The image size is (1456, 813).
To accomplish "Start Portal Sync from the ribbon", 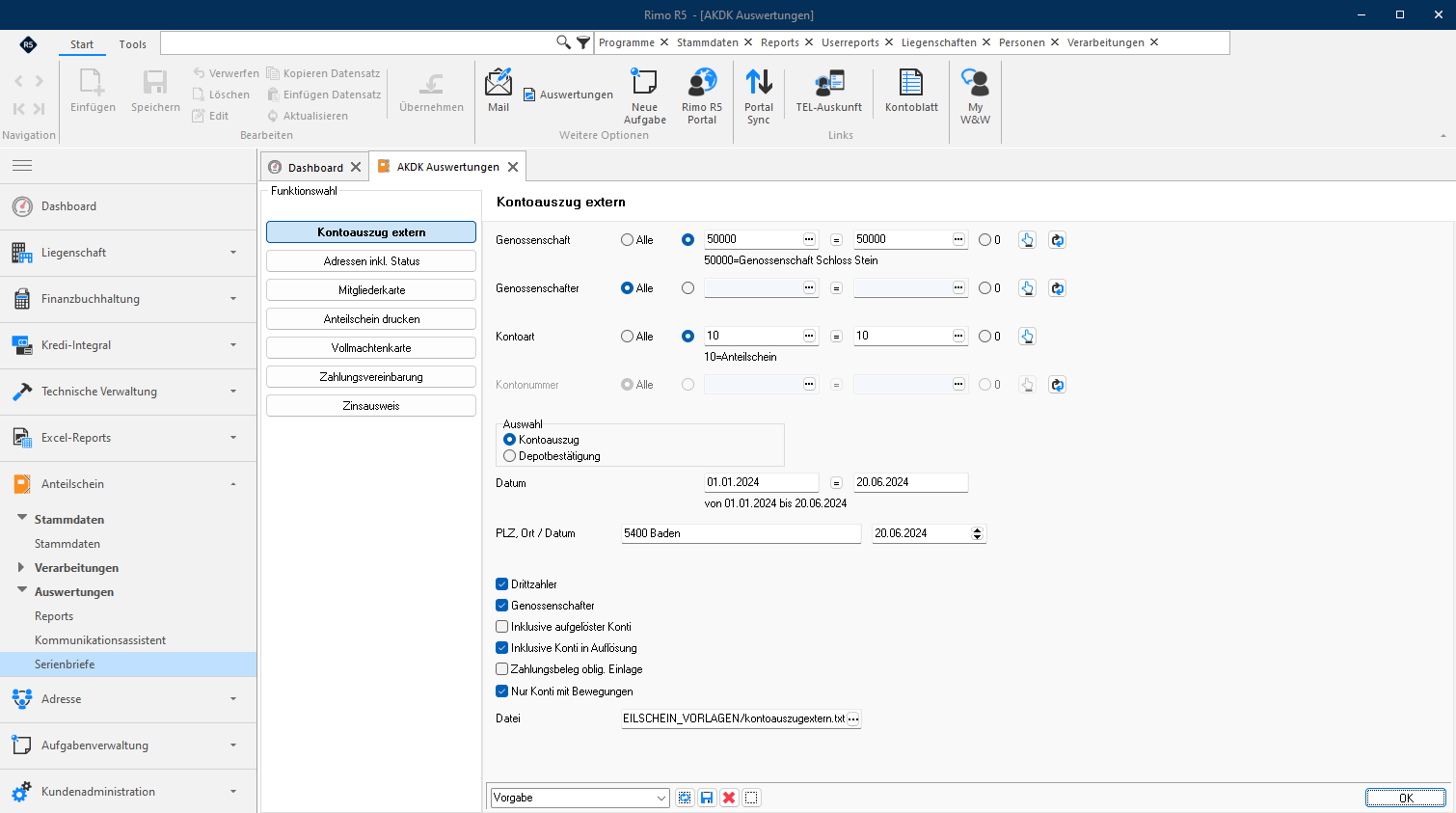I will coord(759,96).
